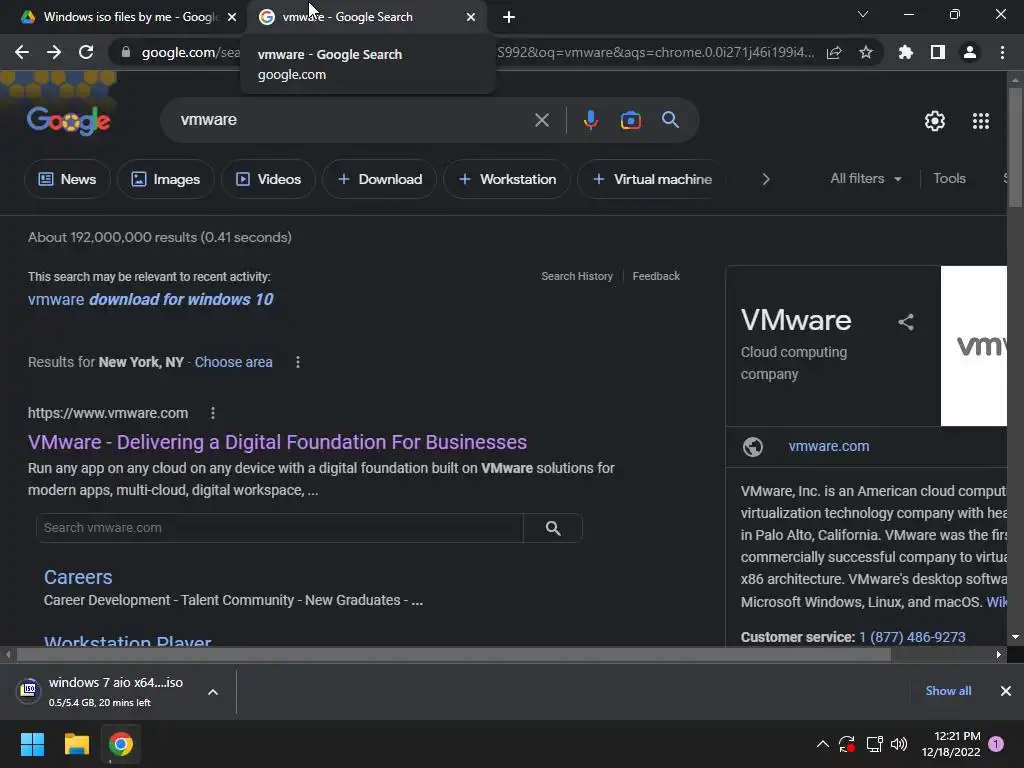
Task: Open the Careers sitelink
Action: (78, 577)
